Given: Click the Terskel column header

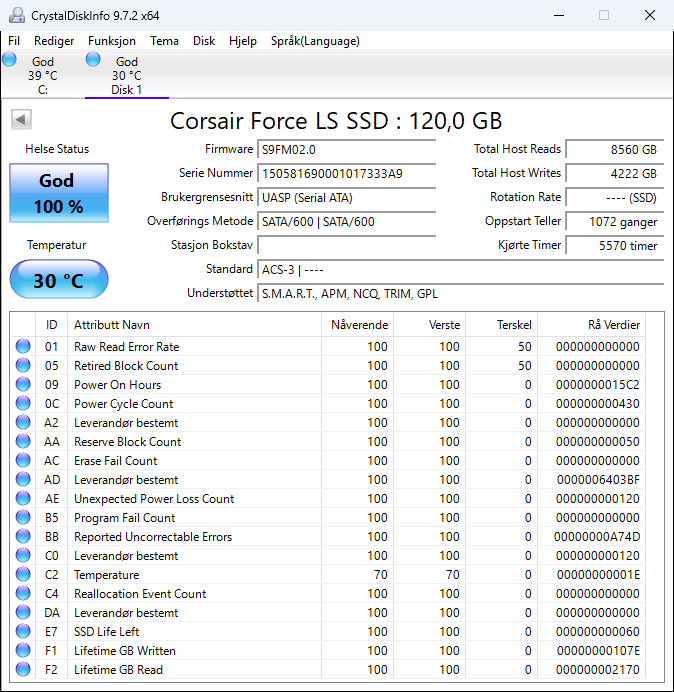Looking at the screenshot, I should [501, 325].
